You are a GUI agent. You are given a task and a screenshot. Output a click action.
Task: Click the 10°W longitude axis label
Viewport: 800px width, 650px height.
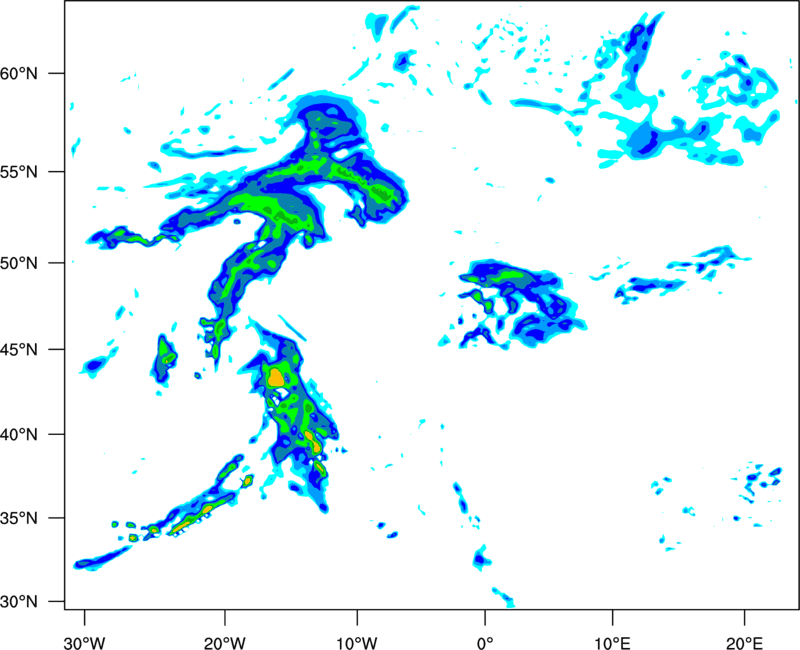coord(357,643)
